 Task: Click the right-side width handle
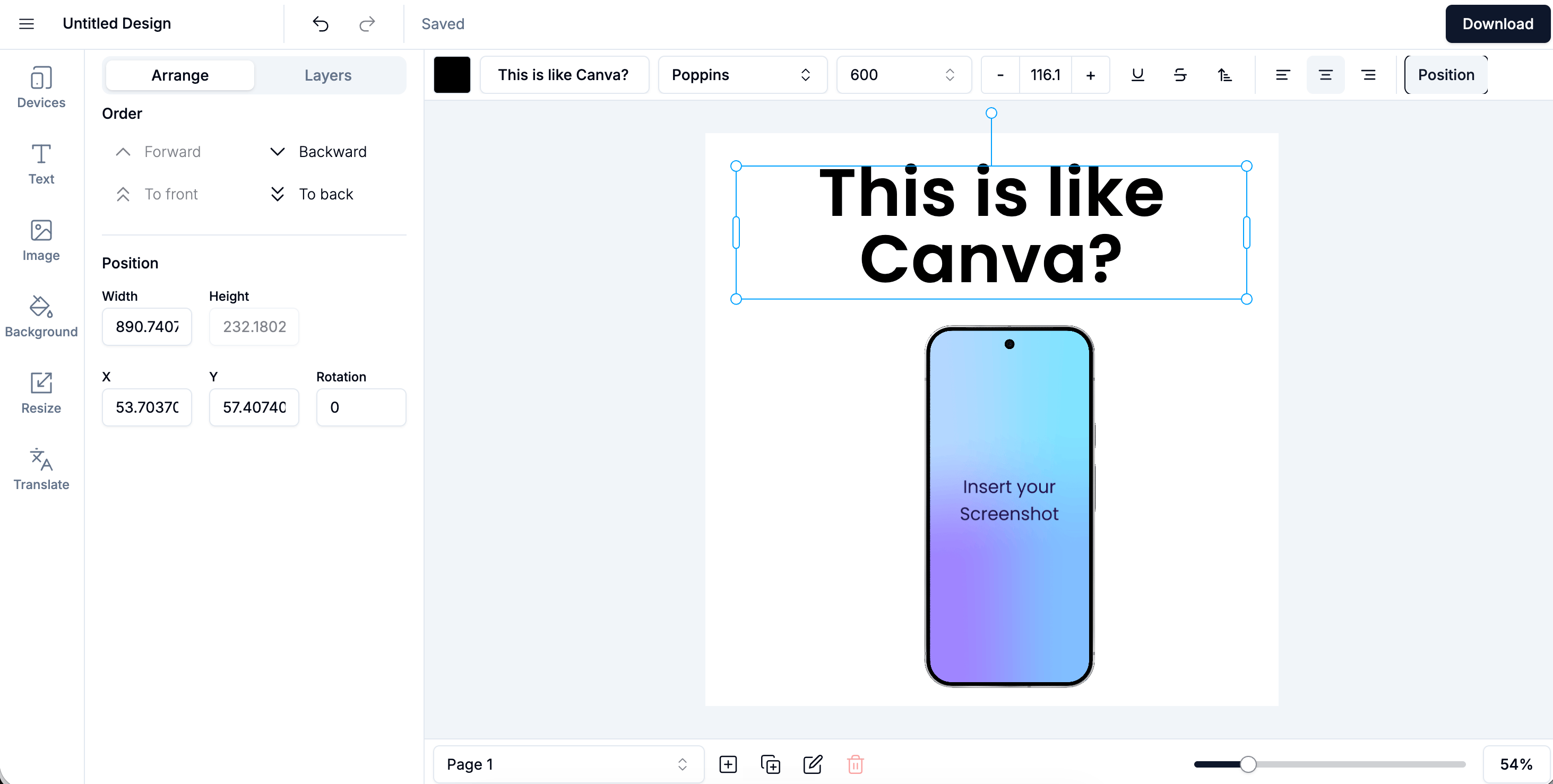tap(1247, 232)
